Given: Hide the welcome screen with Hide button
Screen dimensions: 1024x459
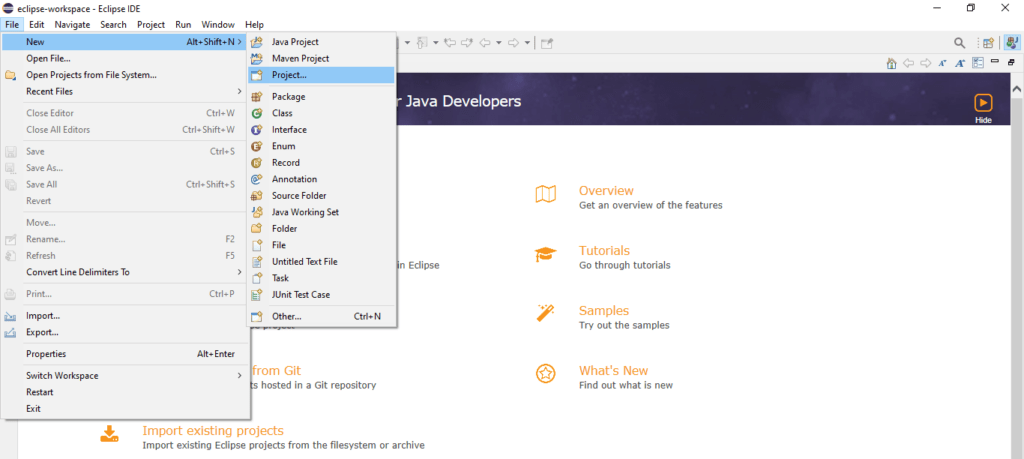Looking at the screenshot, I should (983, 109).
